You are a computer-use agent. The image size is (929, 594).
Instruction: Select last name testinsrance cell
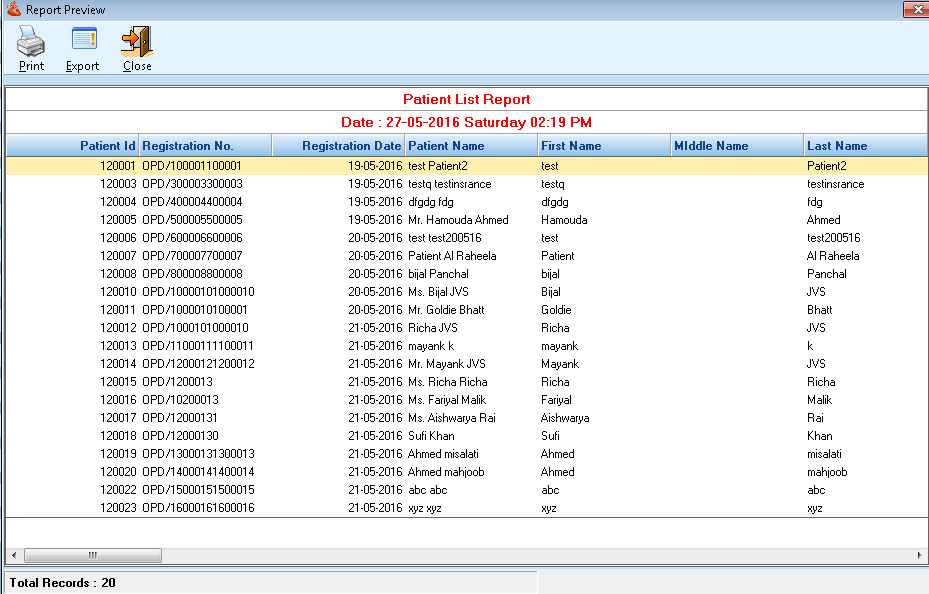[x=835, y=184]
